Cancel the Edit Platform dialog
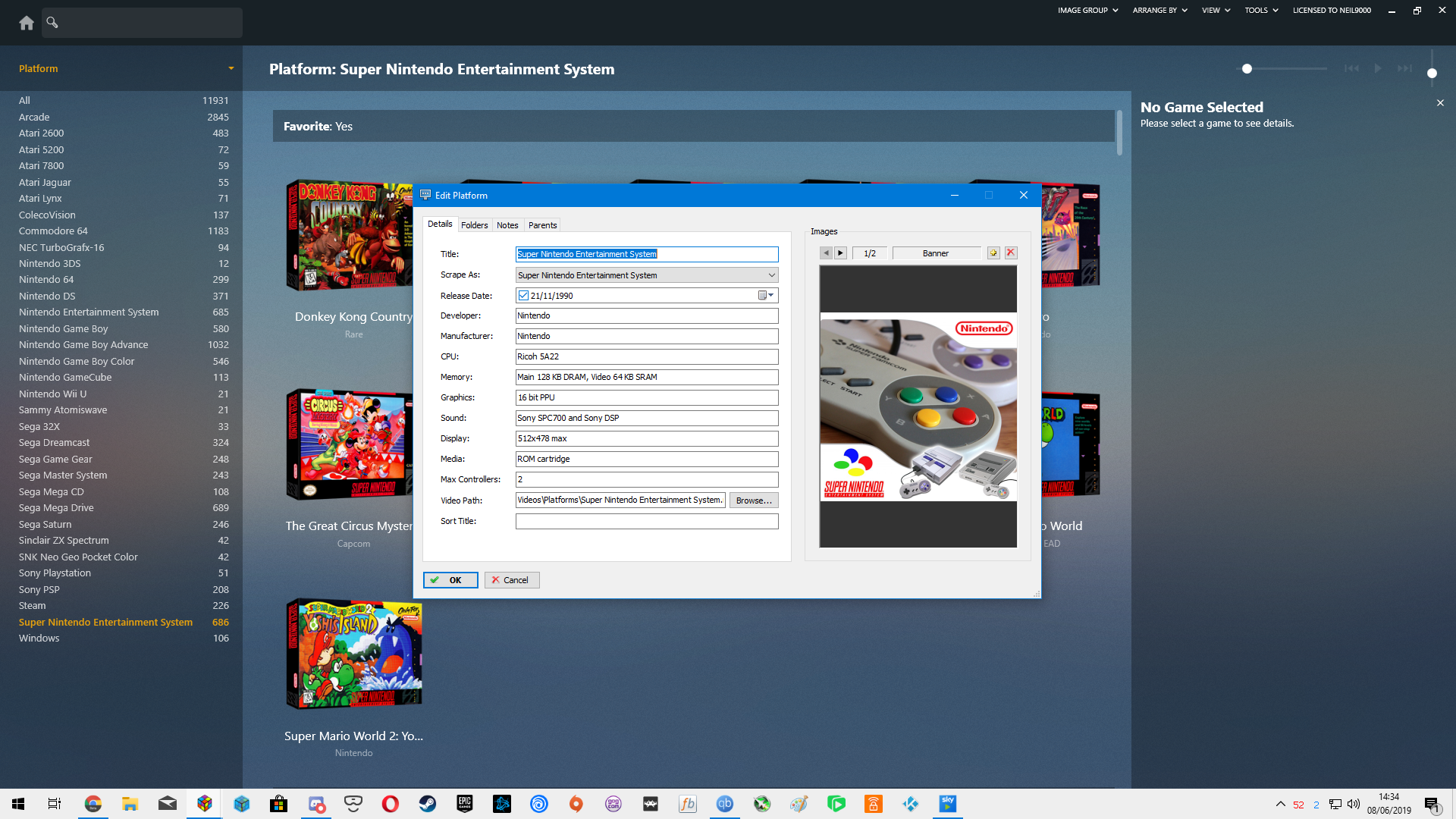This screenshot has height=819, width=1456. pos(512,580)
